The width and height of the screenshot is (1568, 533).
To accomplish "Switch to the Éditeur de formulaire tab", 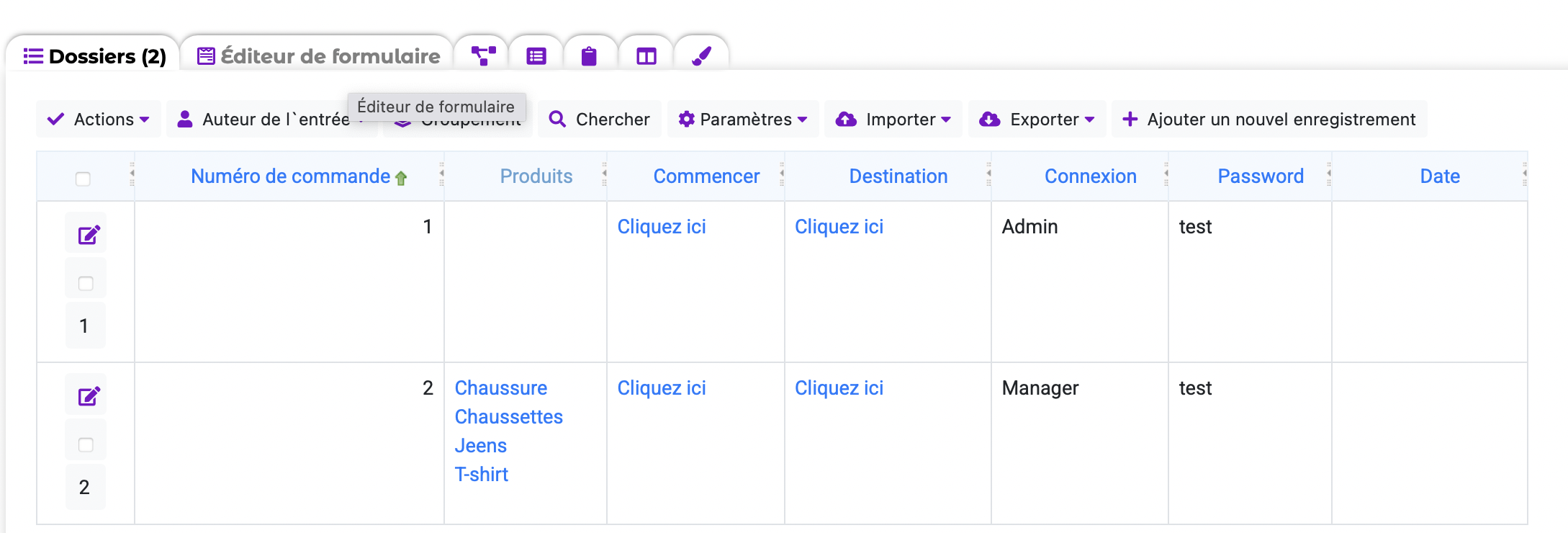I will [318, 56].
